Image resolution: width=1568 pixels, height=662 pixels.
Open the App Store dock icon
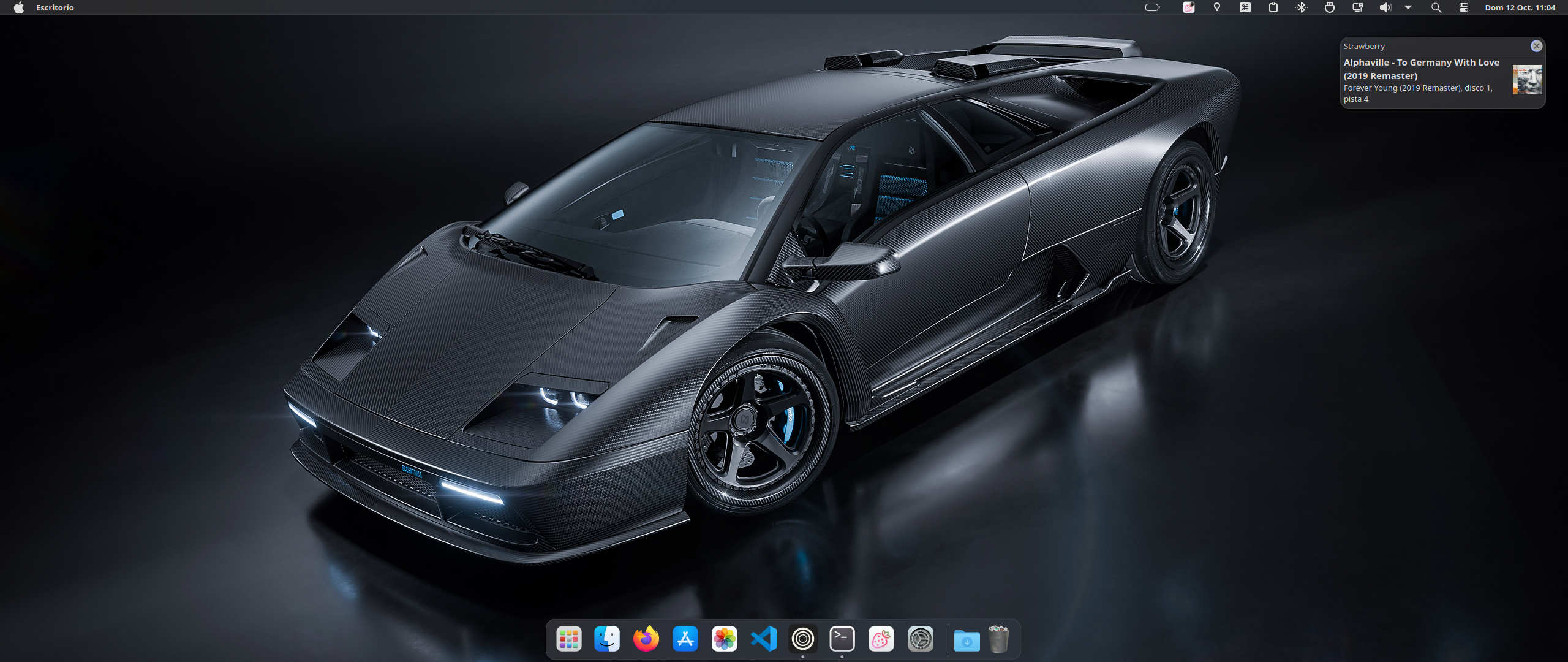pos(685,639)
